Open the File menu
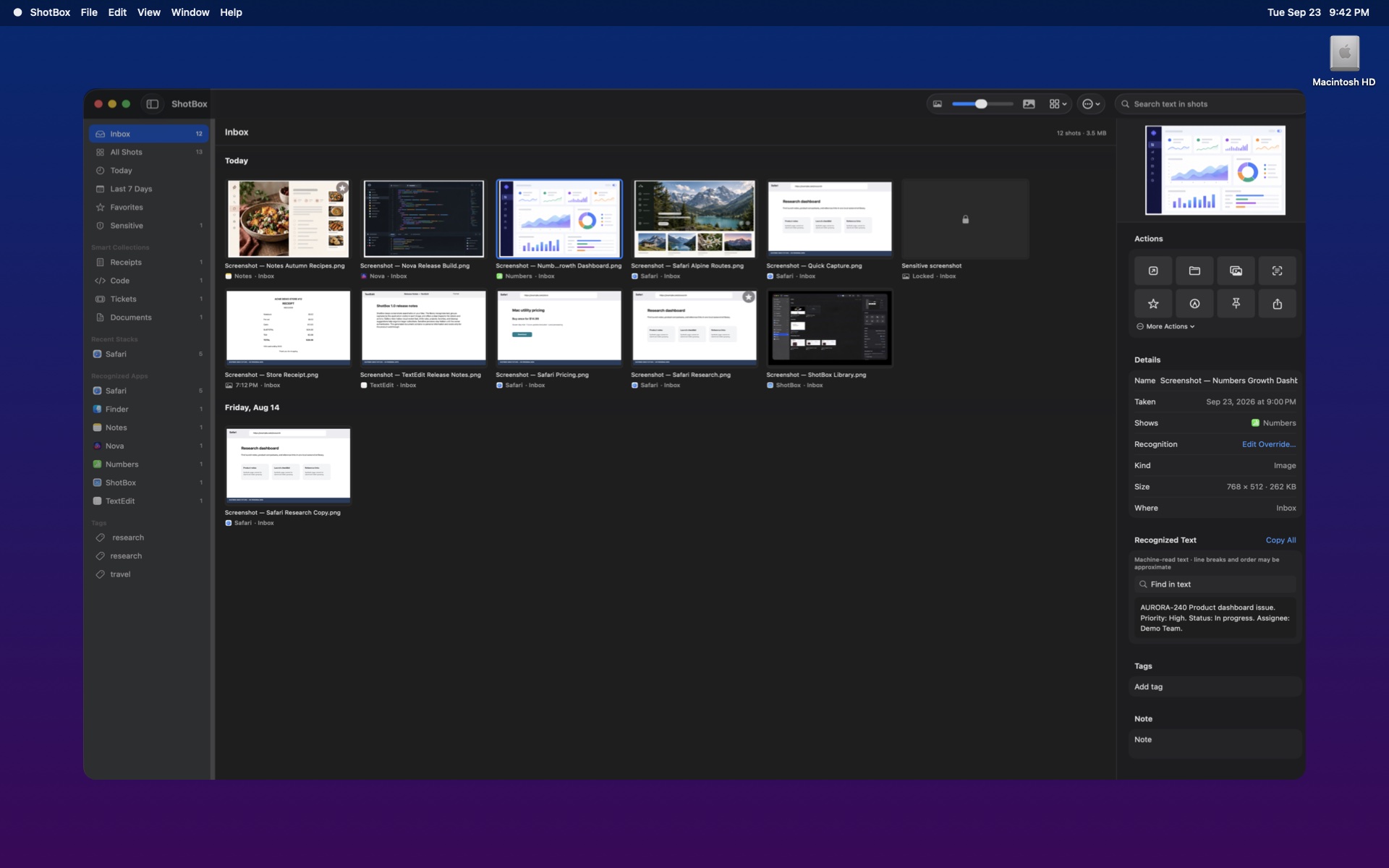This screenshot has width=1389, height=868. point(89,12)
